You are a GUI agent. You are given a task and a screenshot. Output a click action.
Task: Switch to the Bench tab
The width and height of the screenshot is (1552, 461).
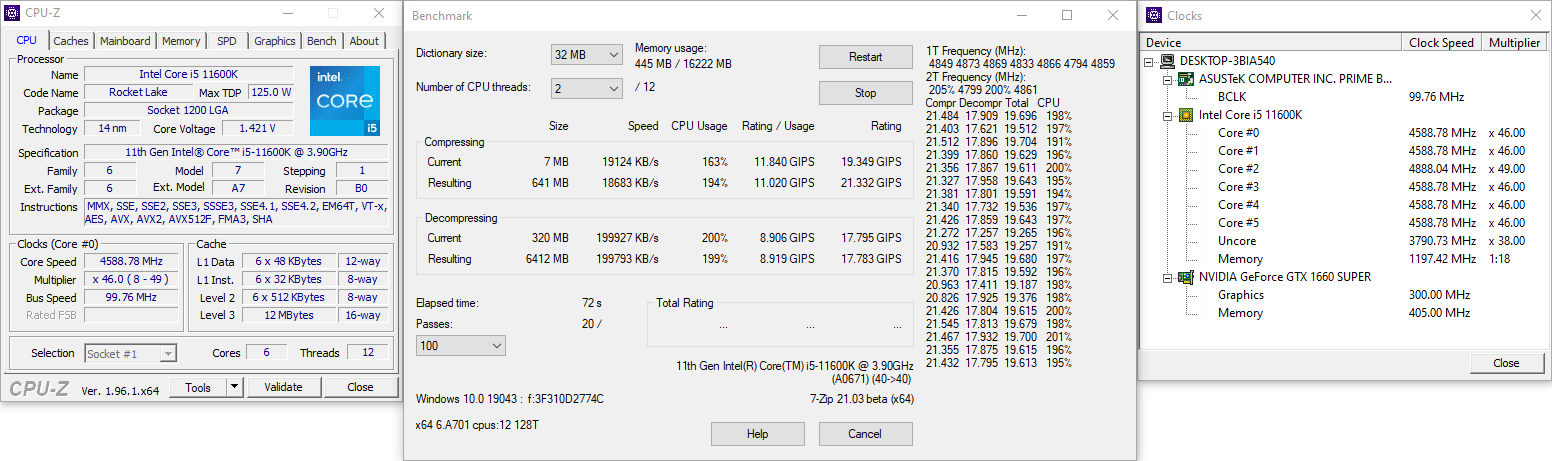(321, 41)
